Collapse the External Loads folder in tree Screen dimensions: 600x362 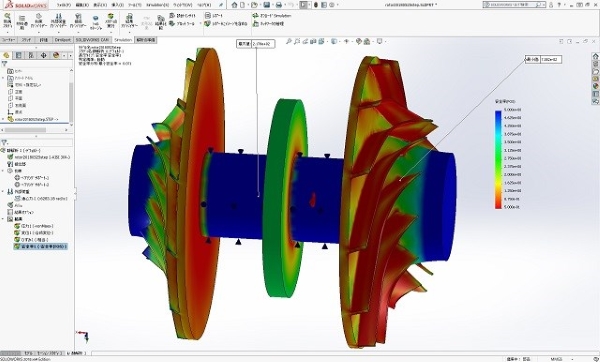(x=3, y=191)
